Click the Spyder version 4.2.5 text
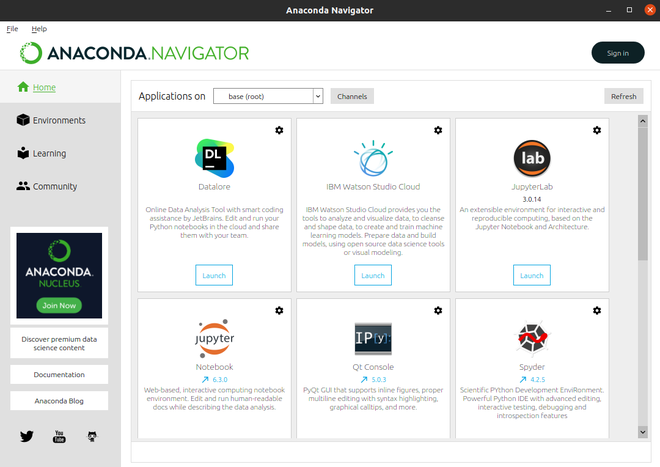This screenshot has height=467, width=660. pyautogui.click(x=538, y=379)
